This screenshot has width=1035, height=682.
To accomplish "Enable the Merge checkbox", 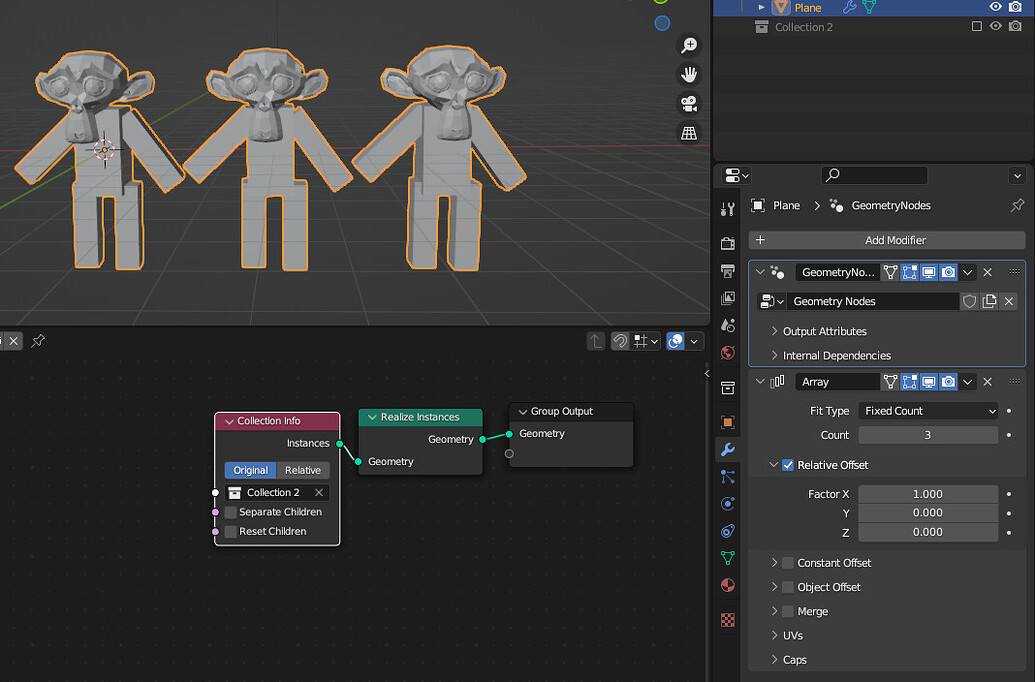I will pyautogui.click(x=787, y=611).
